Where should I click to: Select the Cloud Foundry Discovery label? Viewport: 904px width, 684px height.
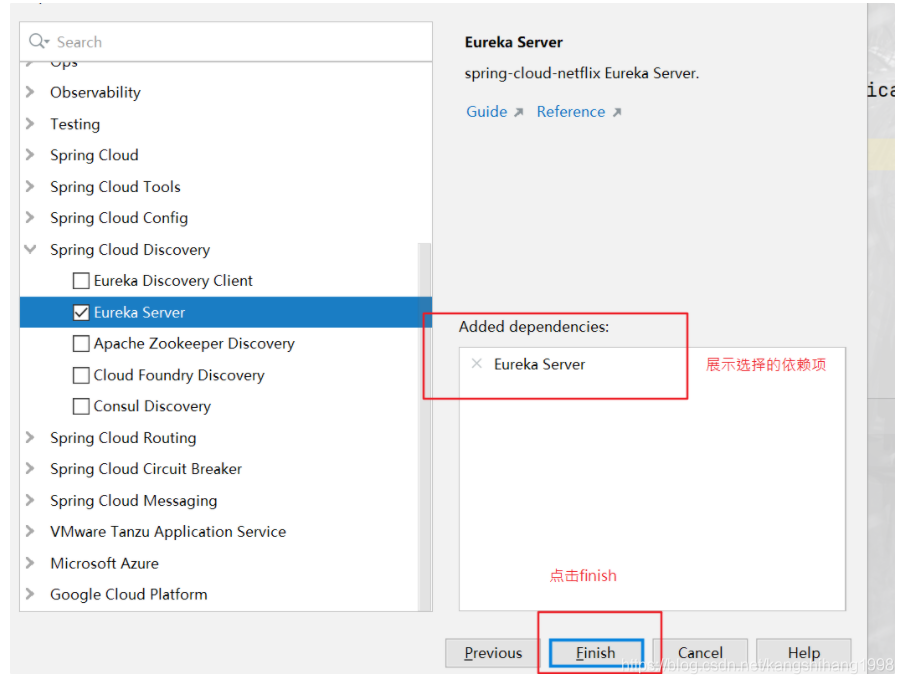coord(179,375)
